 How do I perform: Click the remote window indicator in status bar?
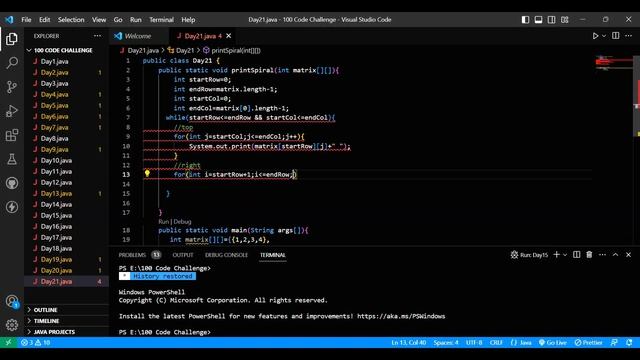click(8, 342)
